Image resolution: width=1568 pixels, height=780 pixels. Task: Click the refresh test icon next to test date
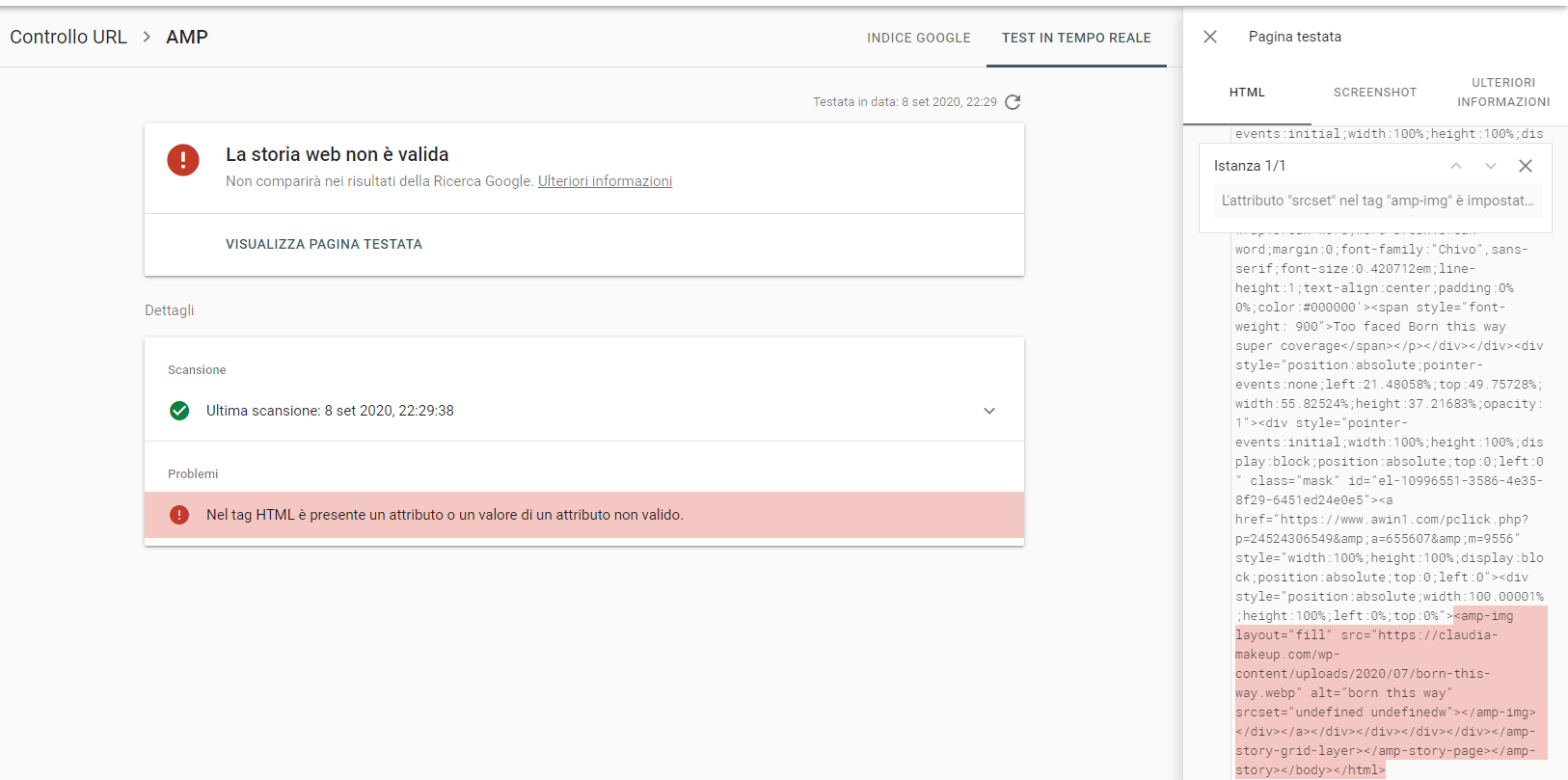tap(1013, 102)
